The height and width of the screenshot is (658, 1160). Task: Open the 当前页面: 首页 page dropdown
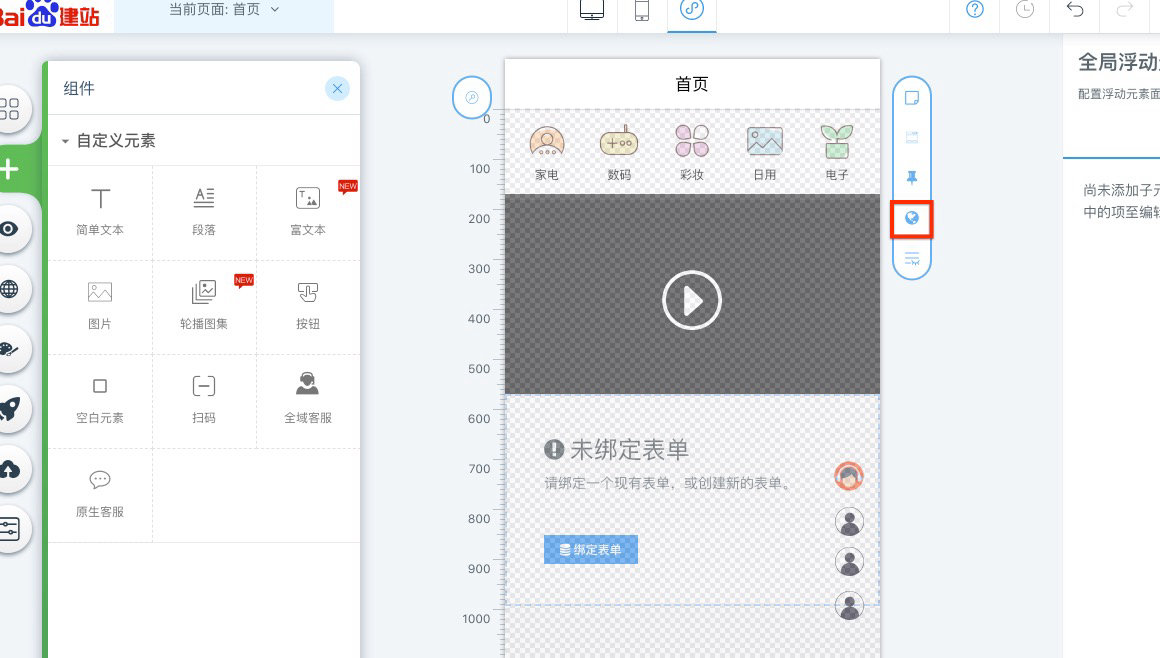pos(224,10)
